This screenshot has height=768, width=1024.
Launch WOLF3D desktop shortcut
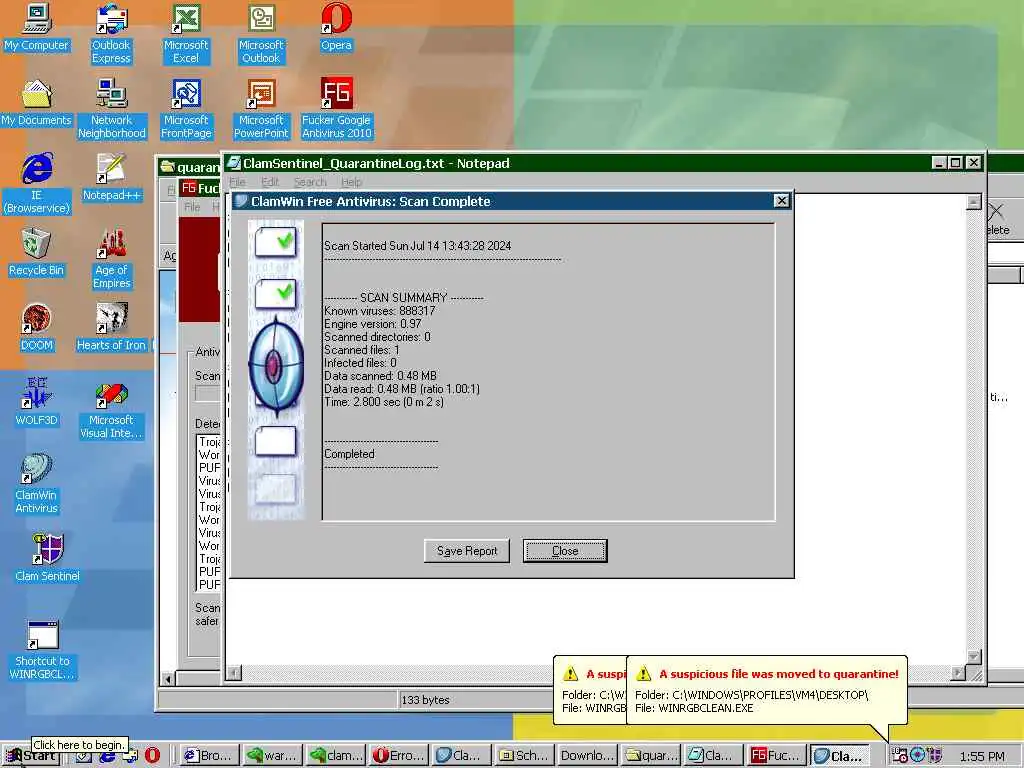point(36,402)
